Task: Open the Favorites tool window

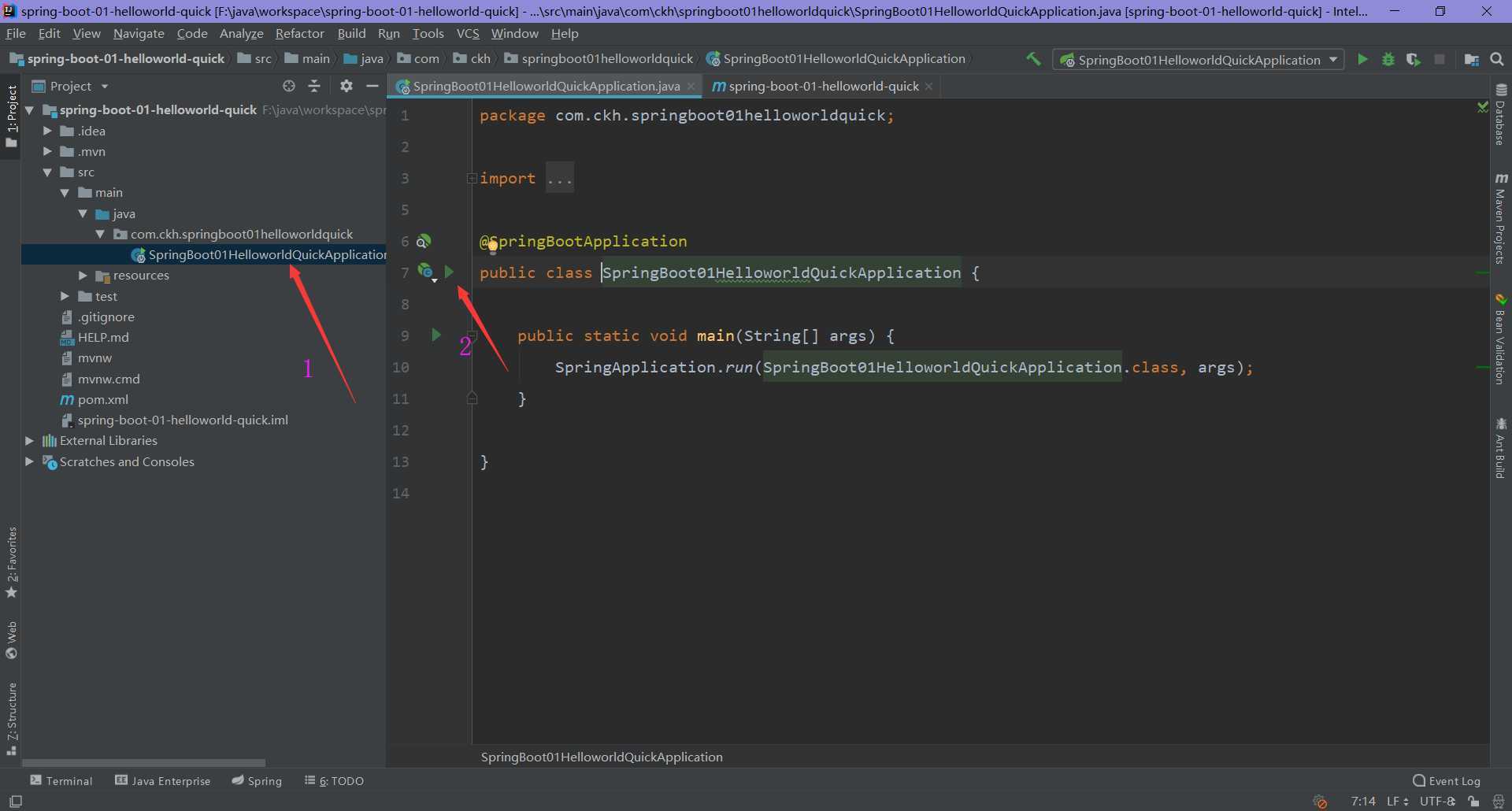Action: 11,563
